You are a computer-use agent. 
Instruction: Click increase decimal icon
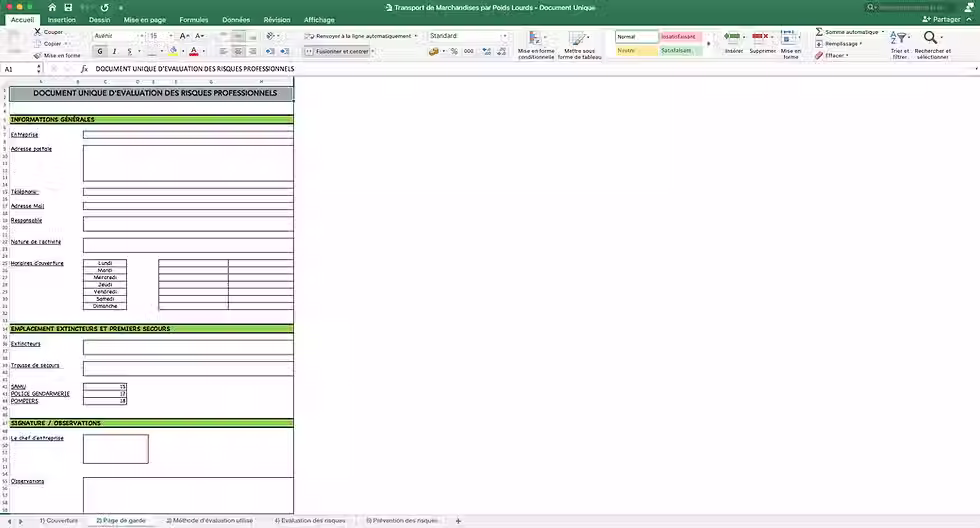tap(486, 51)
